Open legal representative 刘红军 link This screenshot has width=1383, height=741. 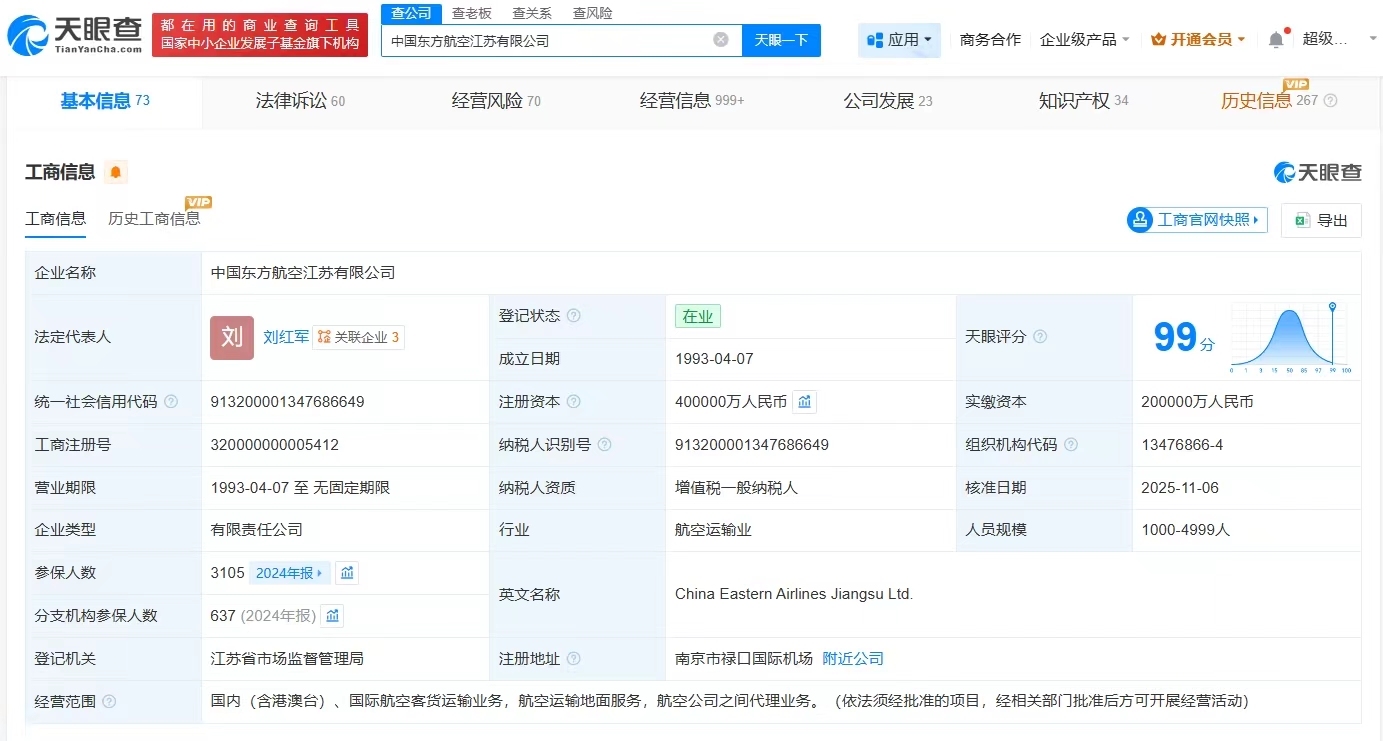(x=286, y=337)
